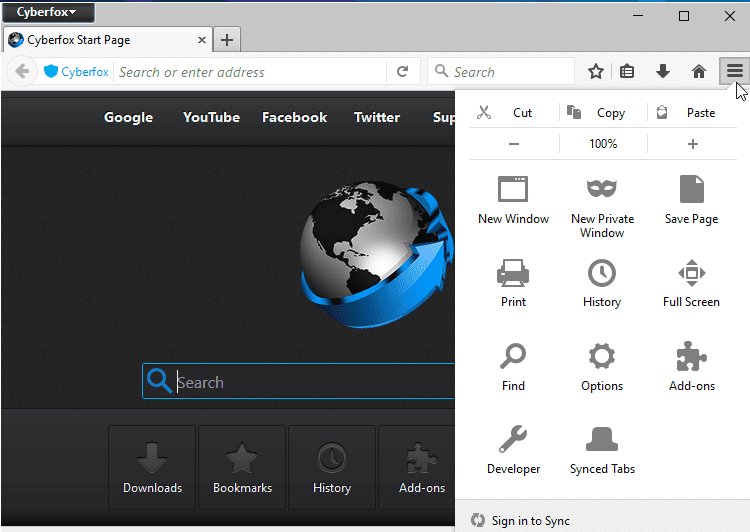Zoom out with the minus button
750x532 pixels.
[514, 144]
